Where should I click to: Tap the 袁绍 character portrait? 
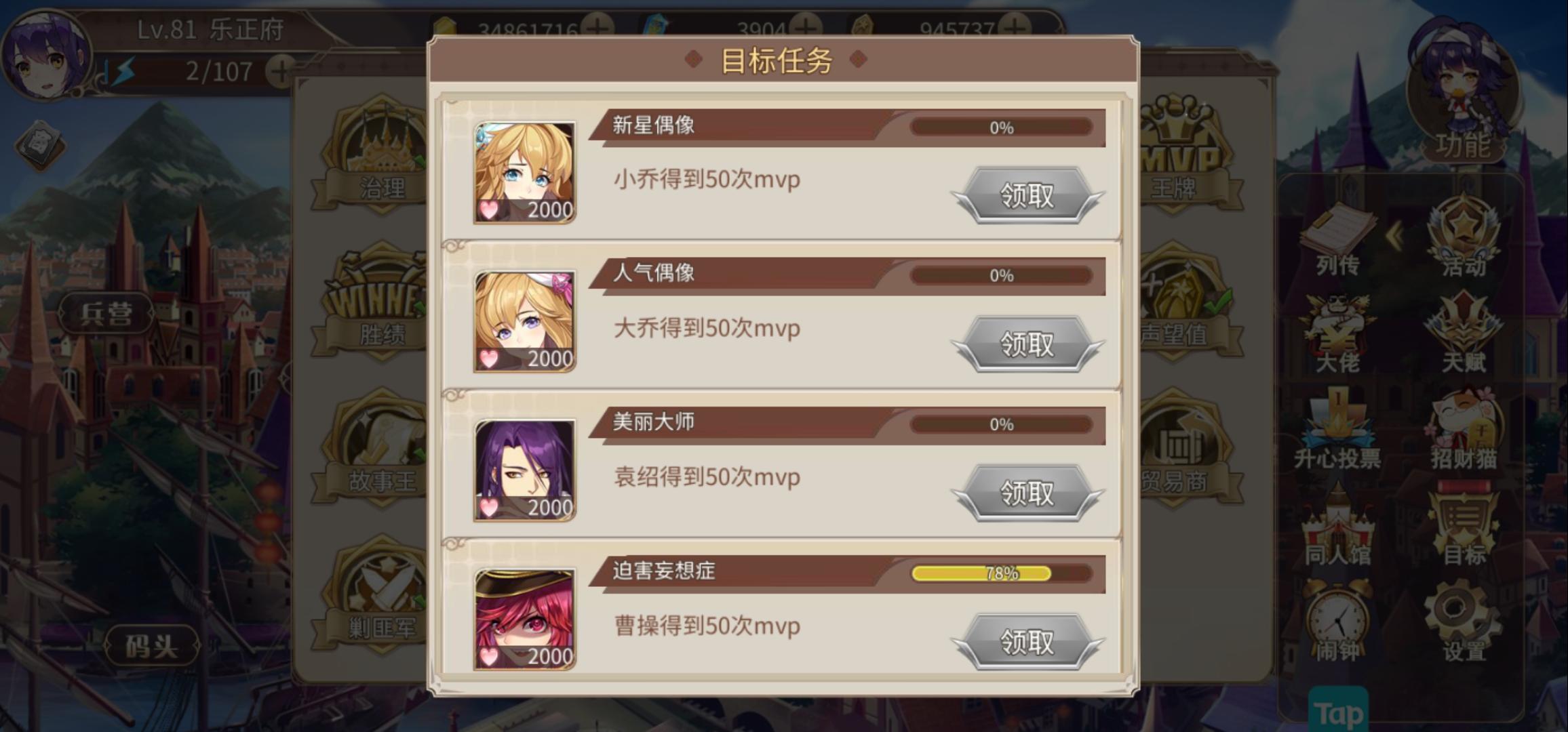tap(524, 470)
